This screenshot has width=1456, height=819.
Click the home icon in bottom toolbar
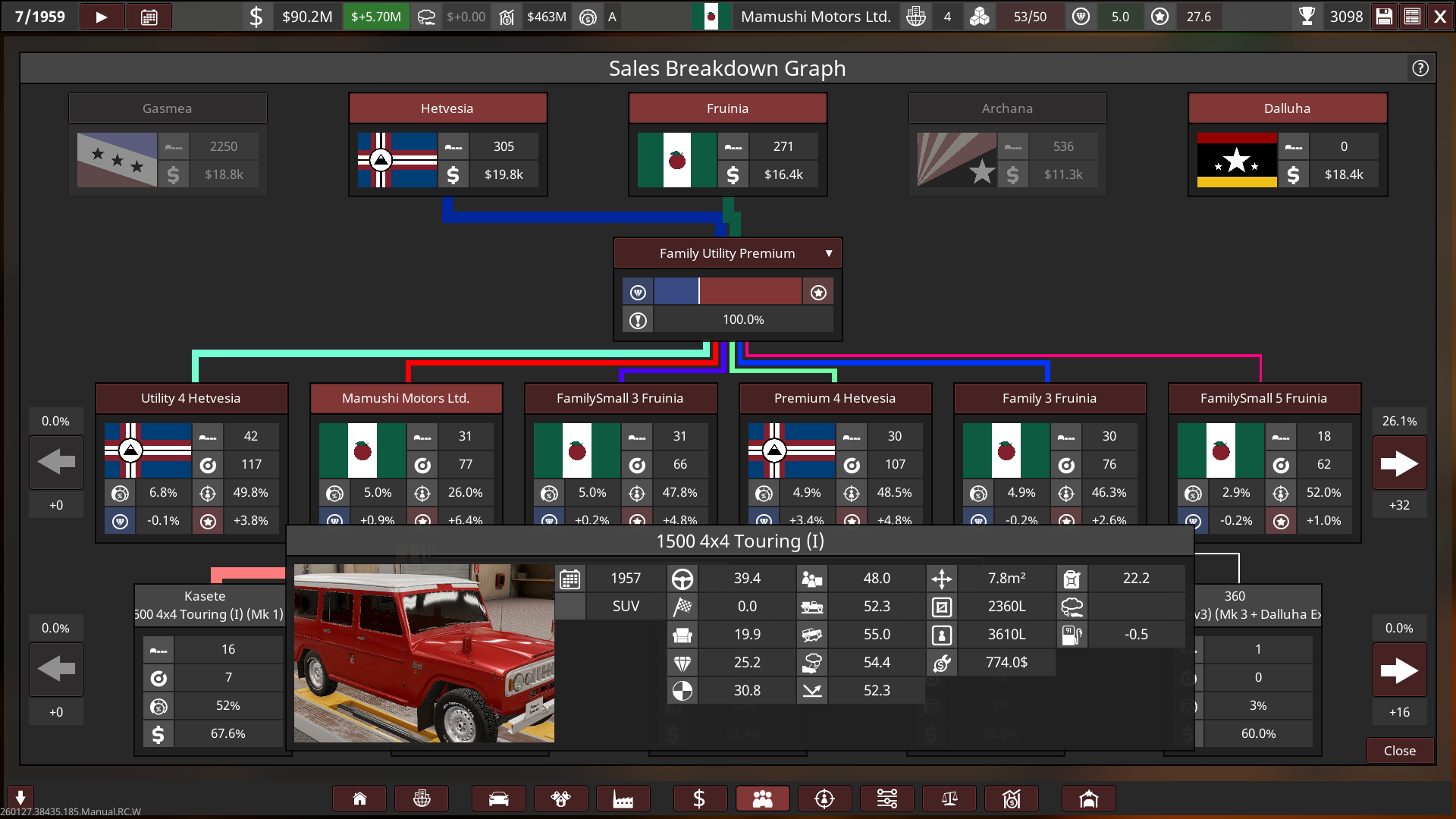pyautogui.click(x=359, y=799)
